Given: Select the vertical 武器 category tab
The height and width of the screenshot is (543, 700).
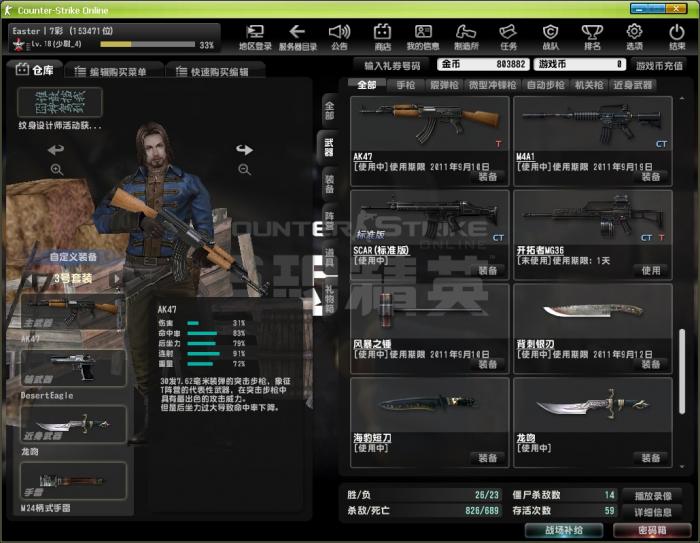Looking at the screenshot, I should tap(329, 147).
